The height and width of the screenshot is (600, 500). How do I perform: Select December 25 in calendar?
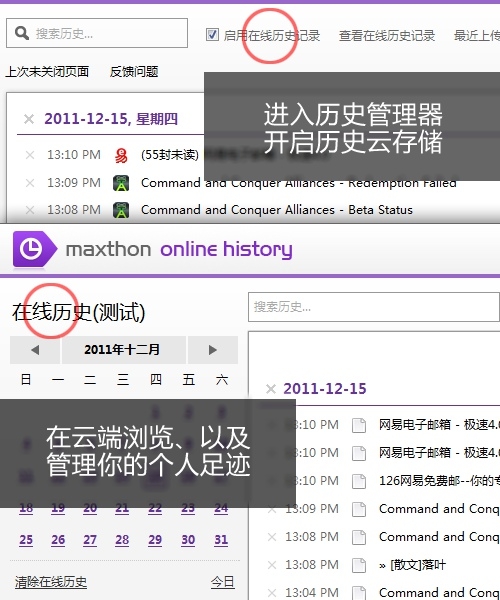(26, 540)
